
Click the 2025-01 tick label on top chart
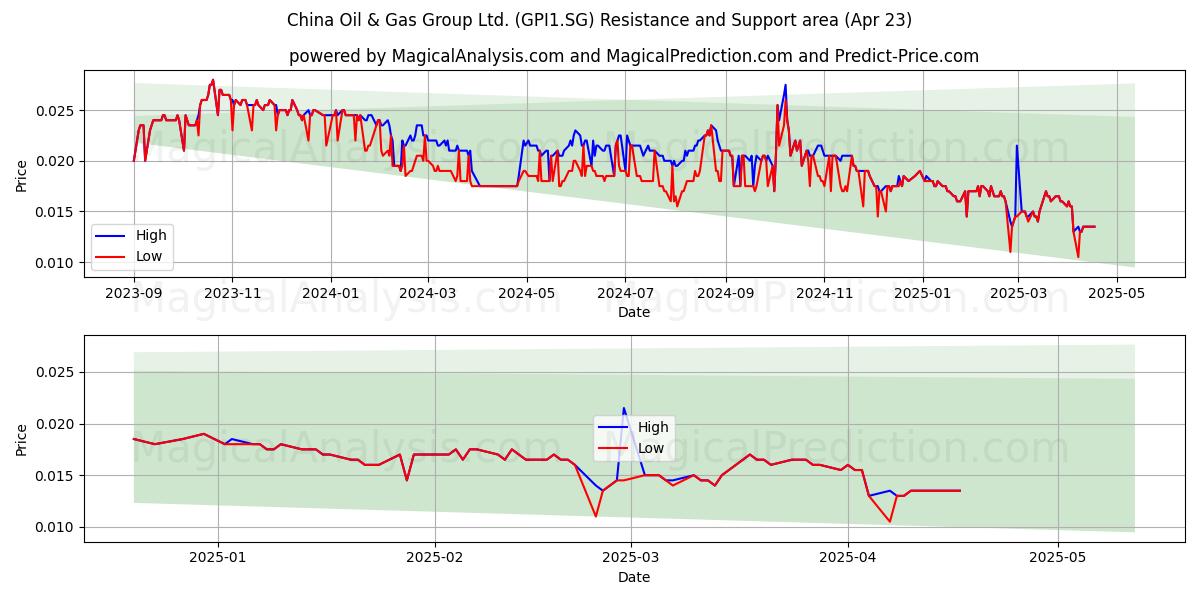pyautogui.click(x=923, y=293)
